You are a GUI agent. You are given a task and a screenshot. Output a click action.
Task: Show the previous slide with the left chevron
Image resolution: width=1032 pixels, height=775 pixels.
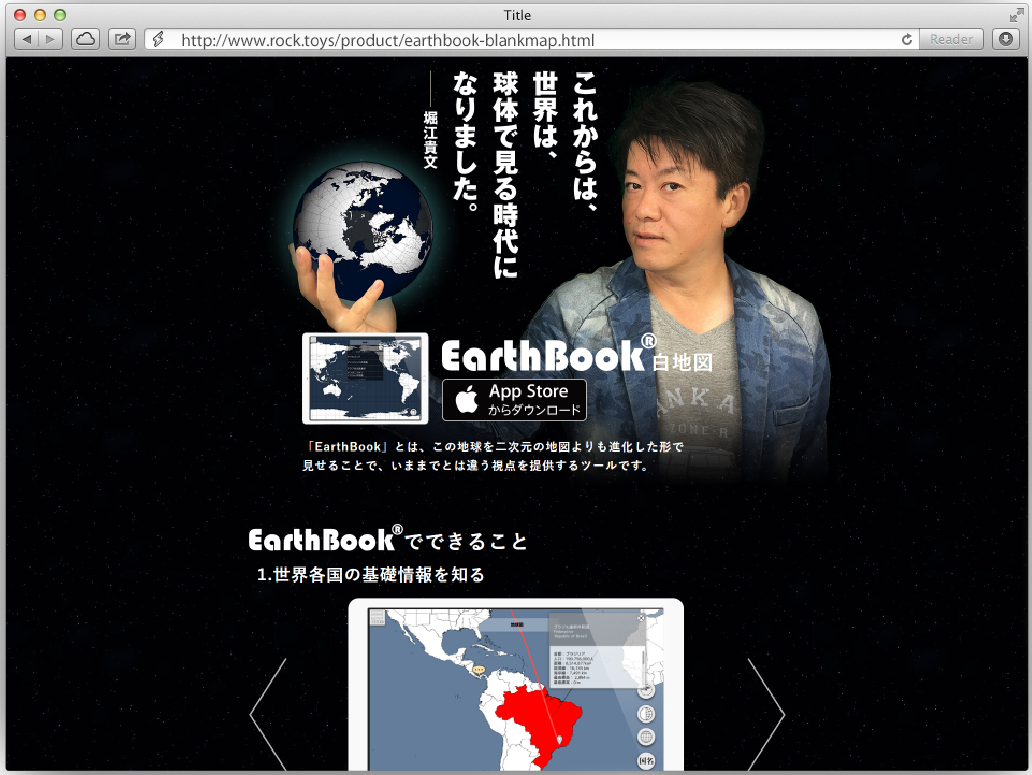268,714
